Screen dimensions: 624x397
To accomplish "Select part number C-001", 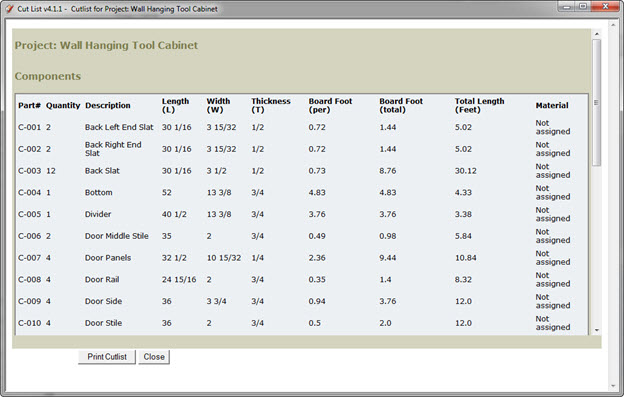I will point(29,127).
